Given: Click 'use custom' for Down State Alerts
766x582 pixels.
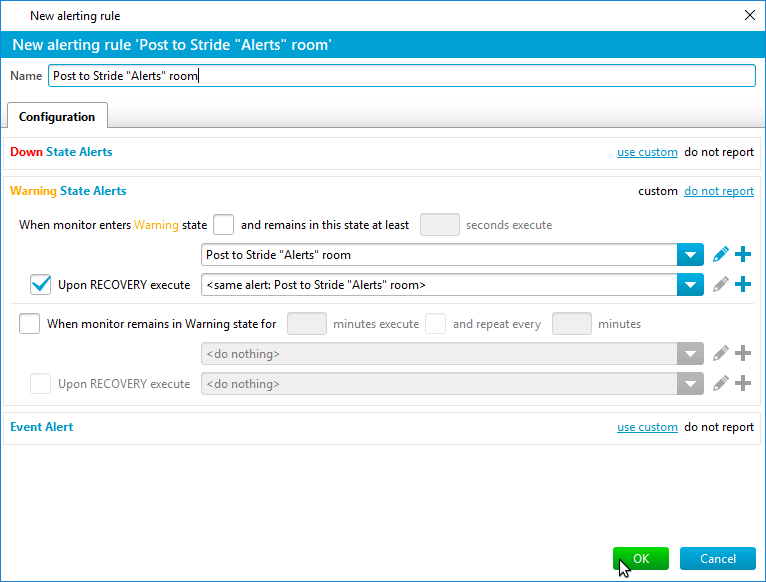Looking at the screenshot, I should tap(647, 152).
